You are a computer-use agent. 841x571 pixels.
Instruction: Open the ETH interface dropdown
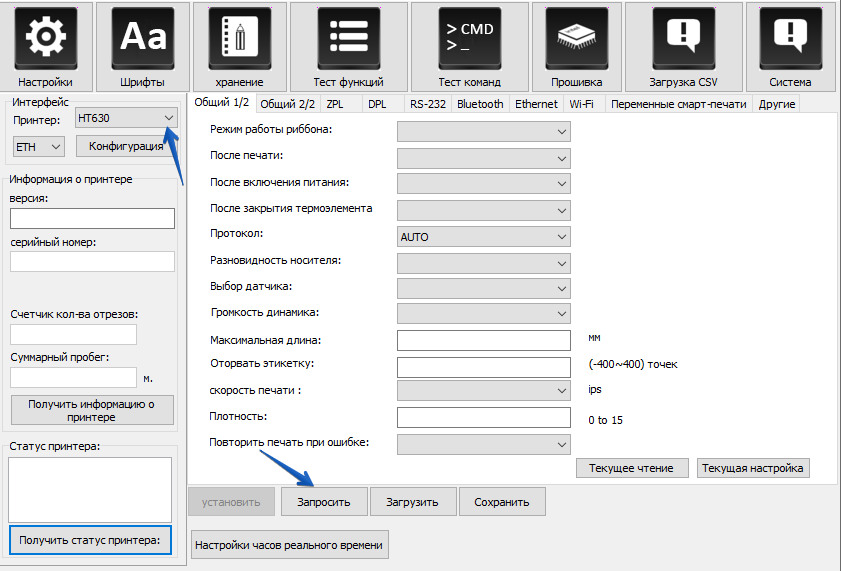tap(38, 147)
